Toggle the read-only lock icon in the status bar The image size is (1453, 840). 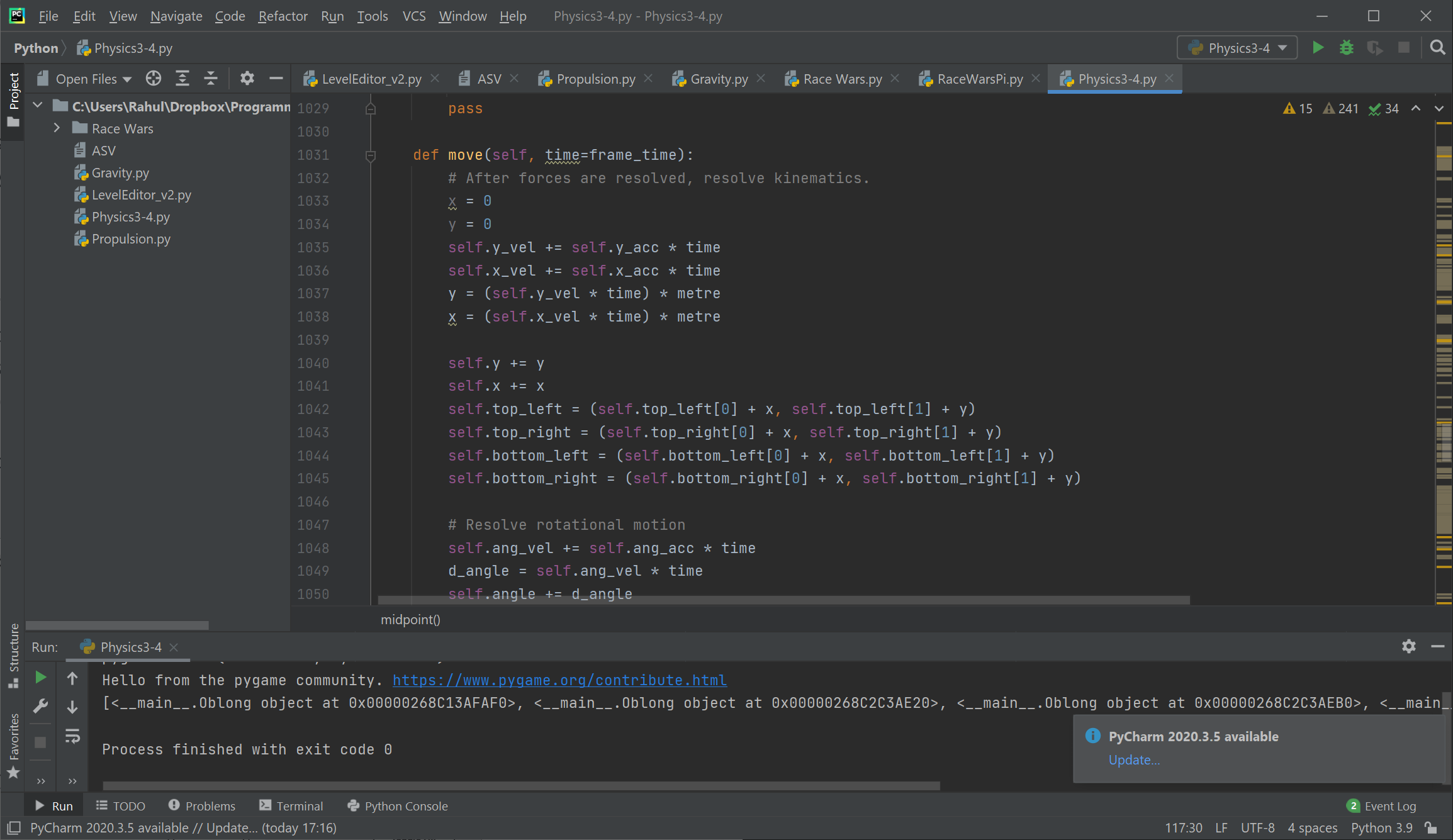pyautogui.click(x=1431, y=828)
